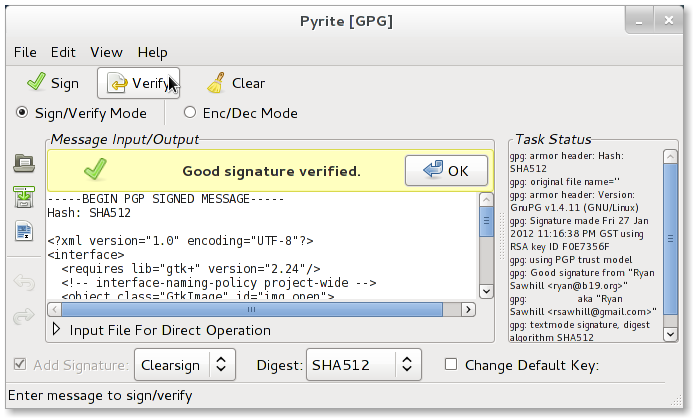Close the Pyrite window
Image resolution: width=693 pixels, height=418 pixels.
(669, 20)
